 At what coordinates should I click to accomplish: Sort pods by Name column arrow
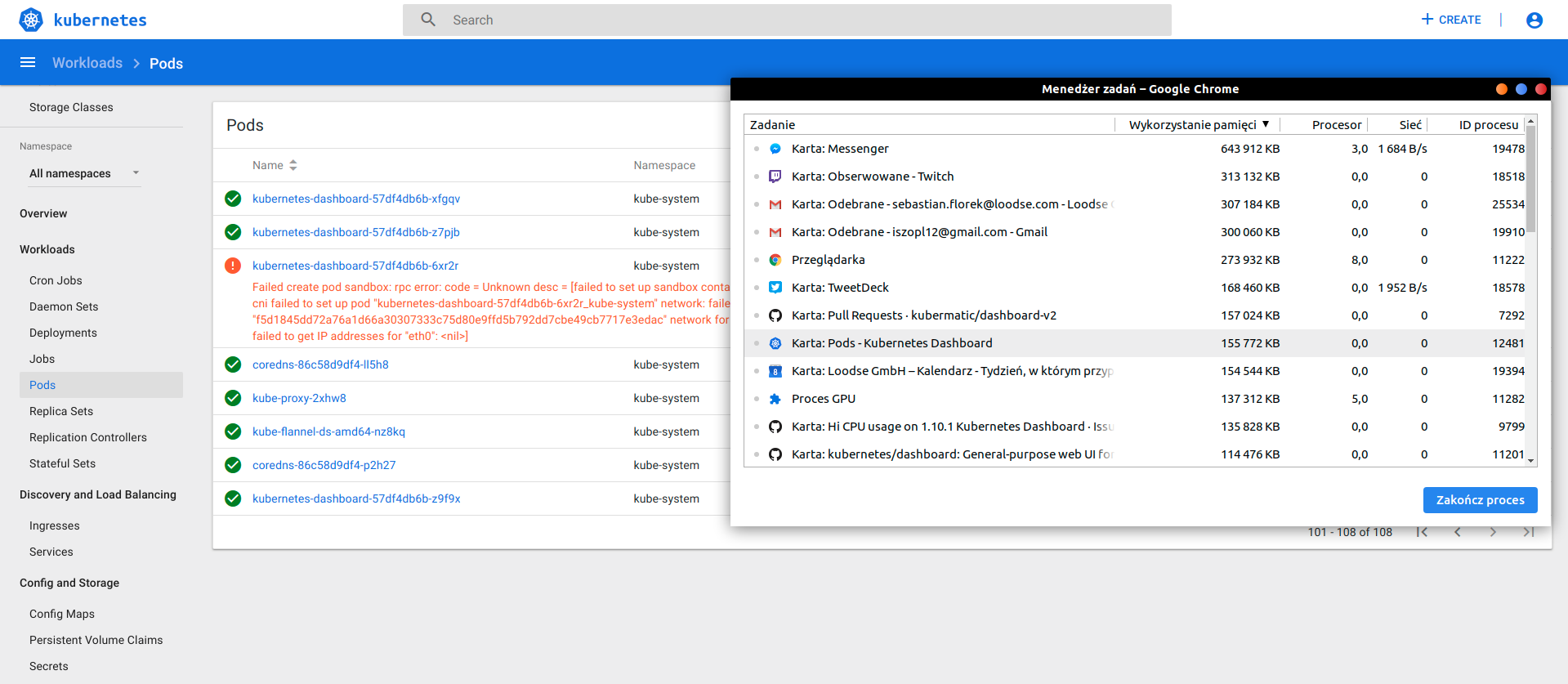point(293,165)
